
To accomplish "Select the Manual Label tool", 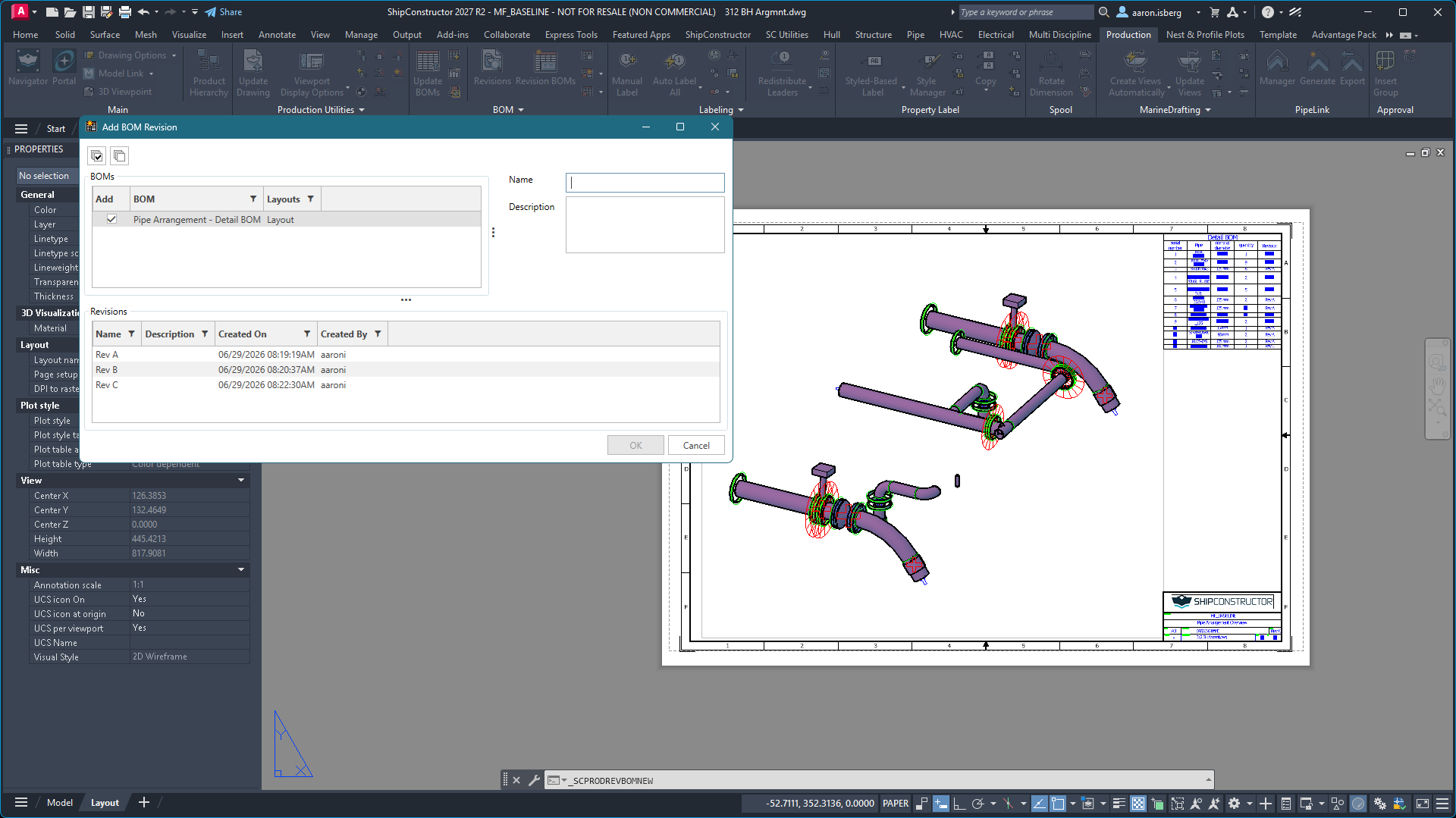I will tap(627, 74).
